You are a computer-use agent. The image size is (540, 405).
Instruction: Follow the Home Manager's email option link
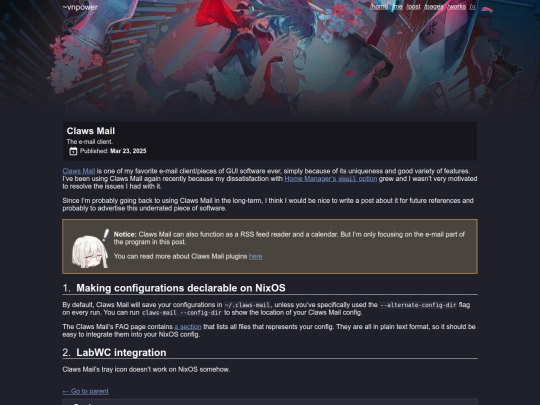coord(331,179)
